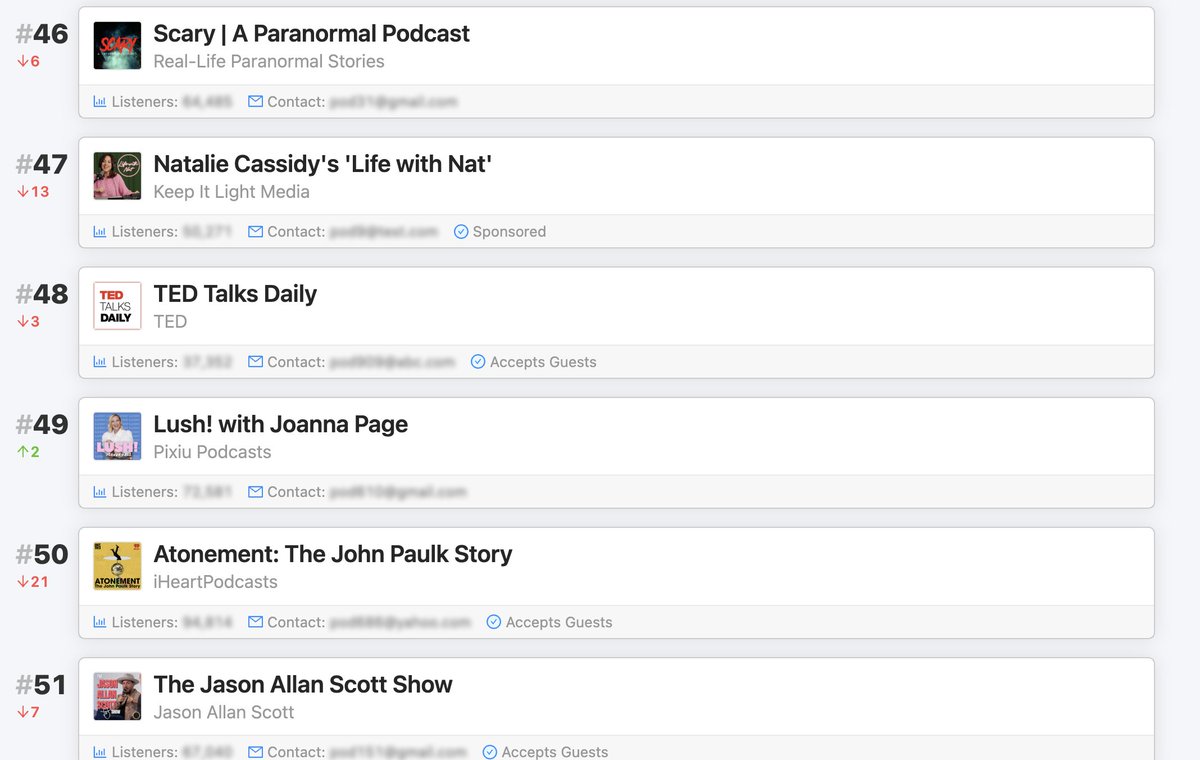Click the down 13 rank change indicator
The height and width of the screenshot is (760, 1200).
coord(33,192)
